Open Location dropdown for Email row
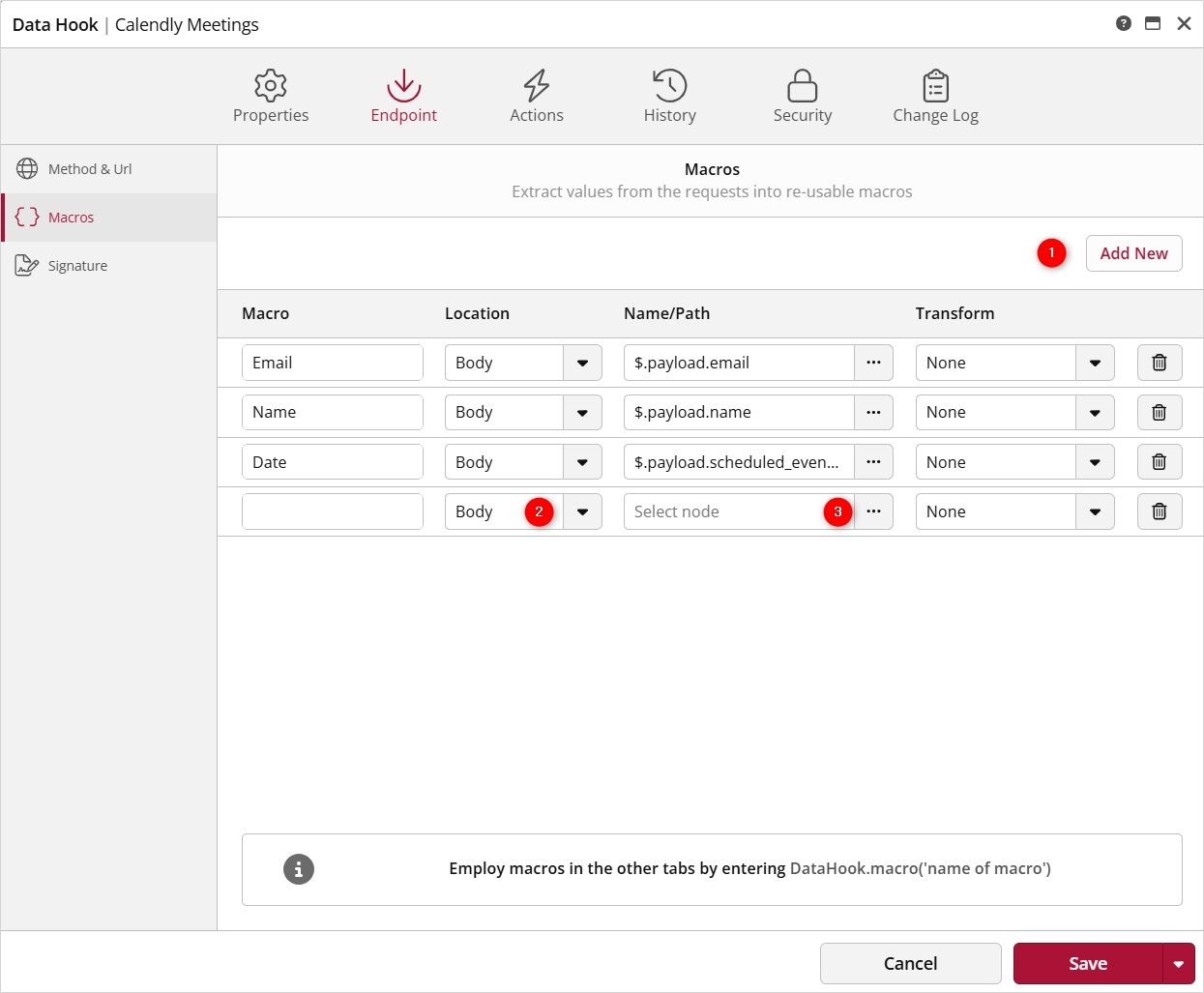The height and width of the screenshot is (993, 1204). 582,363
